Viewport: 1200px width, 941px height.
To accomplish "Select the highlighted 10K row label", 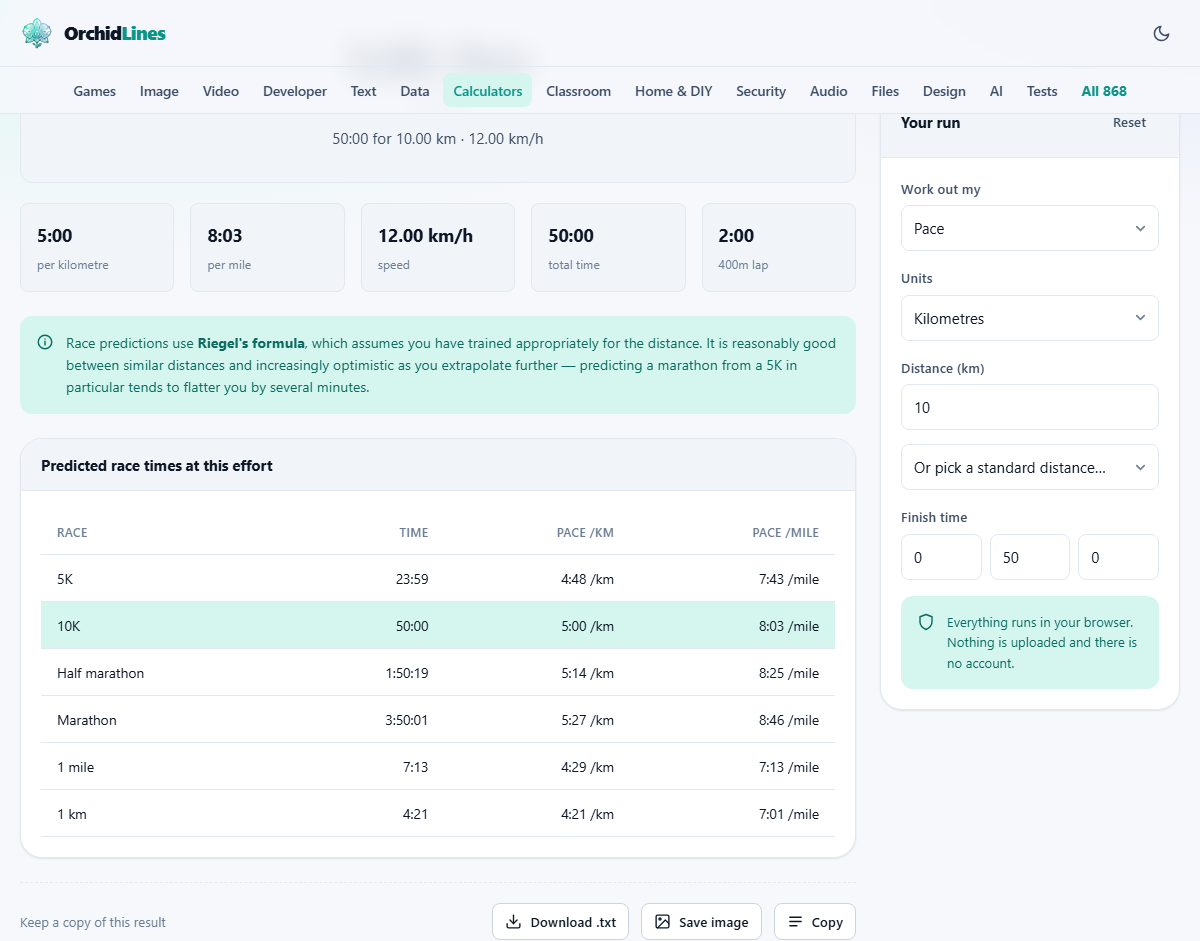I will pyautogui.click(x=68, y=626).
